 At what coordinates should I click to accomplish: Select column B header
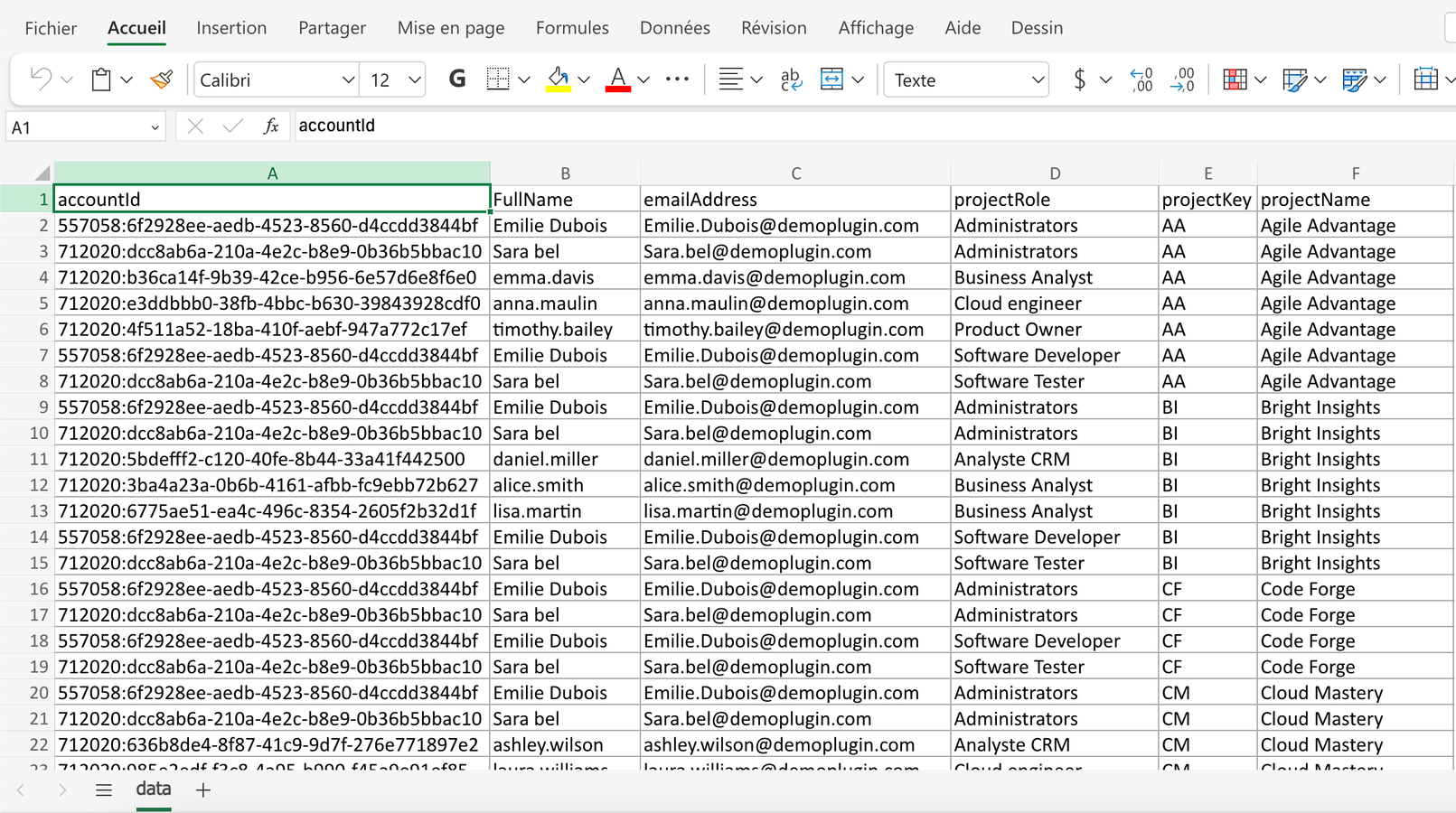[x=565, y=173]
